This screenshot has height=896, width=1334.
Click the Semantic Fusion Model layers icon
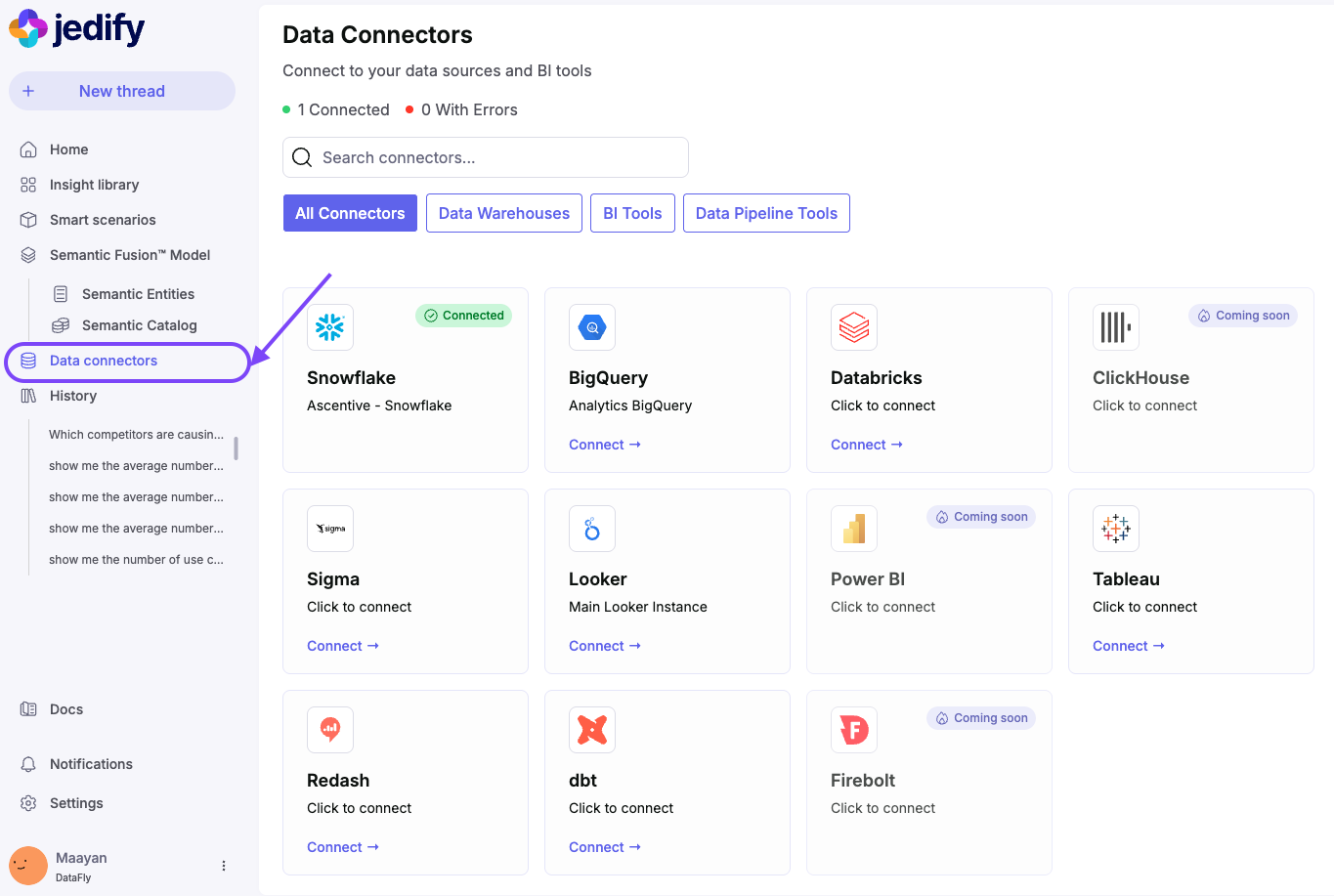[x=28, y=255]
